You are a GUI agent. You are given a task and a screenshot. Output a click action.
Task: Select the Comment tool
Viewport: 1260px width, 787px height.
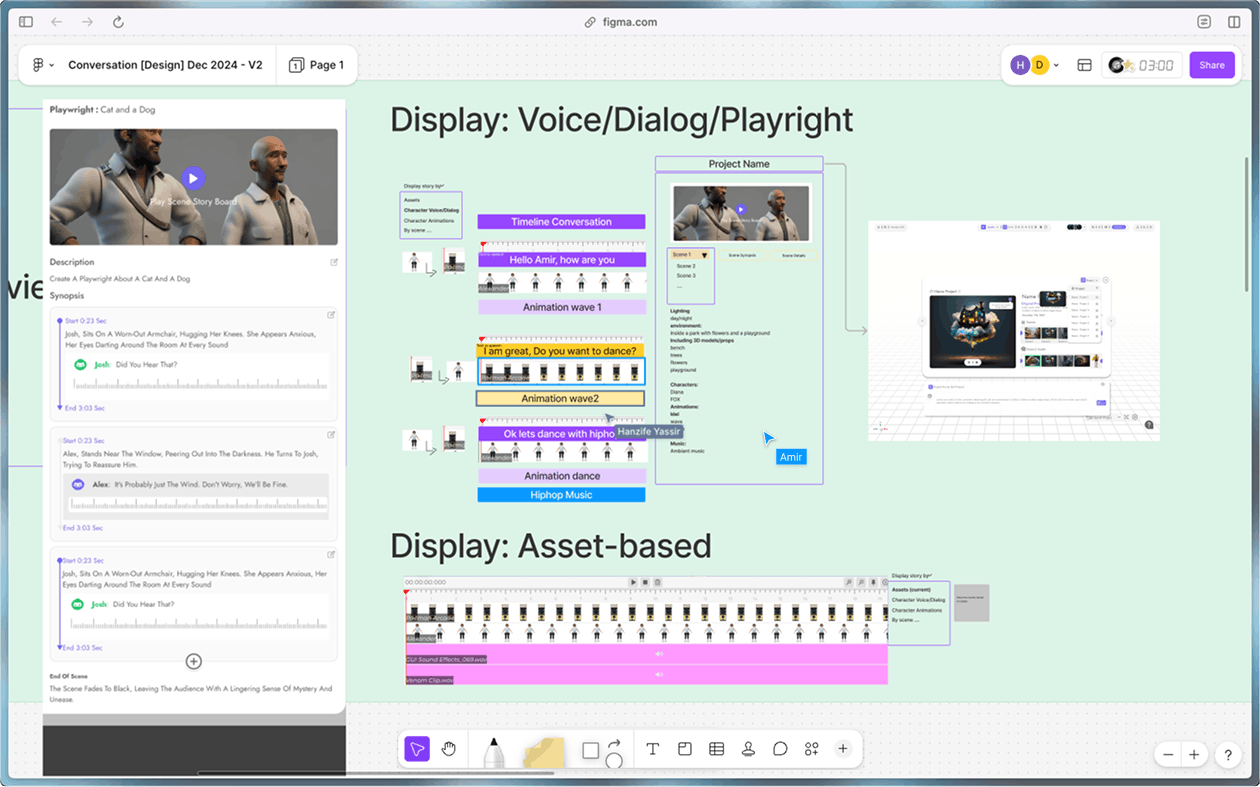(780, 749)
